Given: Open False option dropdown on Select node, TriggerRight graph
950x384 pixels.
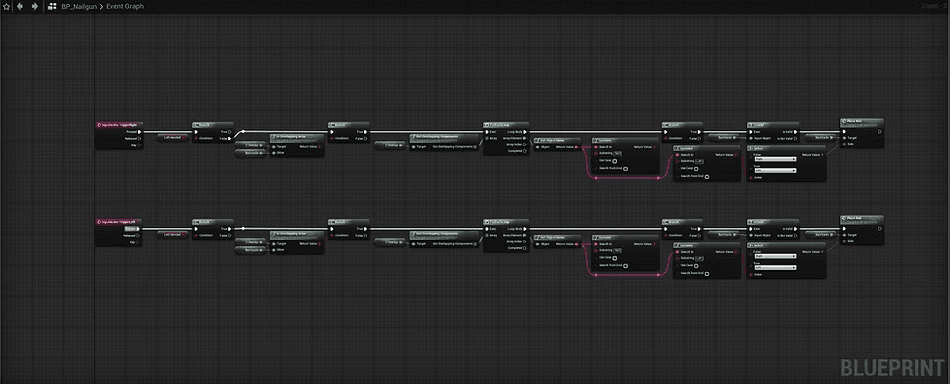Looking at the screenshot, I should click(775, 159).
